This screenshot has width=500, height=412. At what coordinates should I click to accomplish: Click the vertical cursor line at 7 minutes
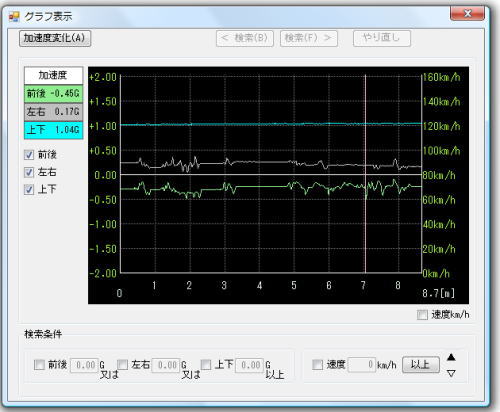click(365, 173)
